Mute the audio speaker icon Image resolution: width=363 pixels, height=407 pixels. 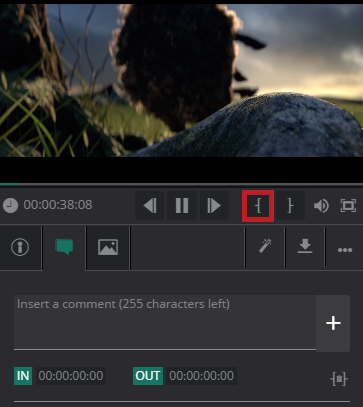coord(321,206)
